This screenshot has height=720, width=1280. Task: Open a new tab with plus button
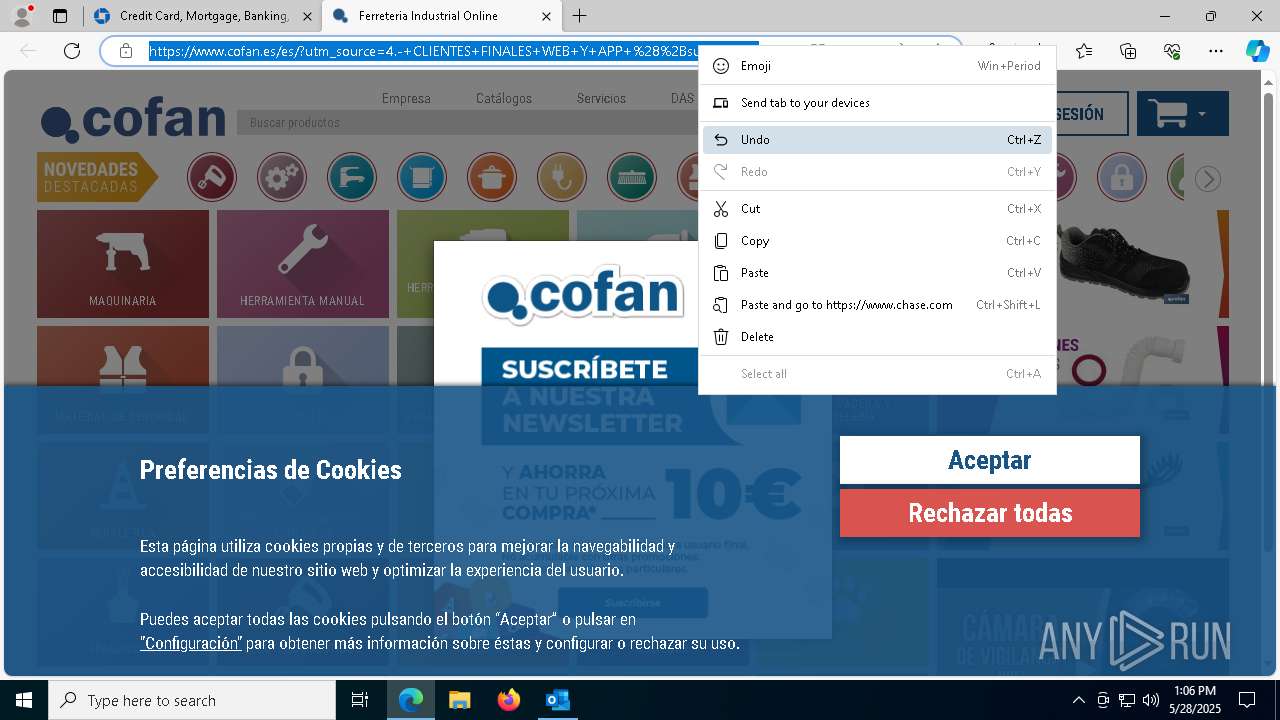(x=580, y=16)
